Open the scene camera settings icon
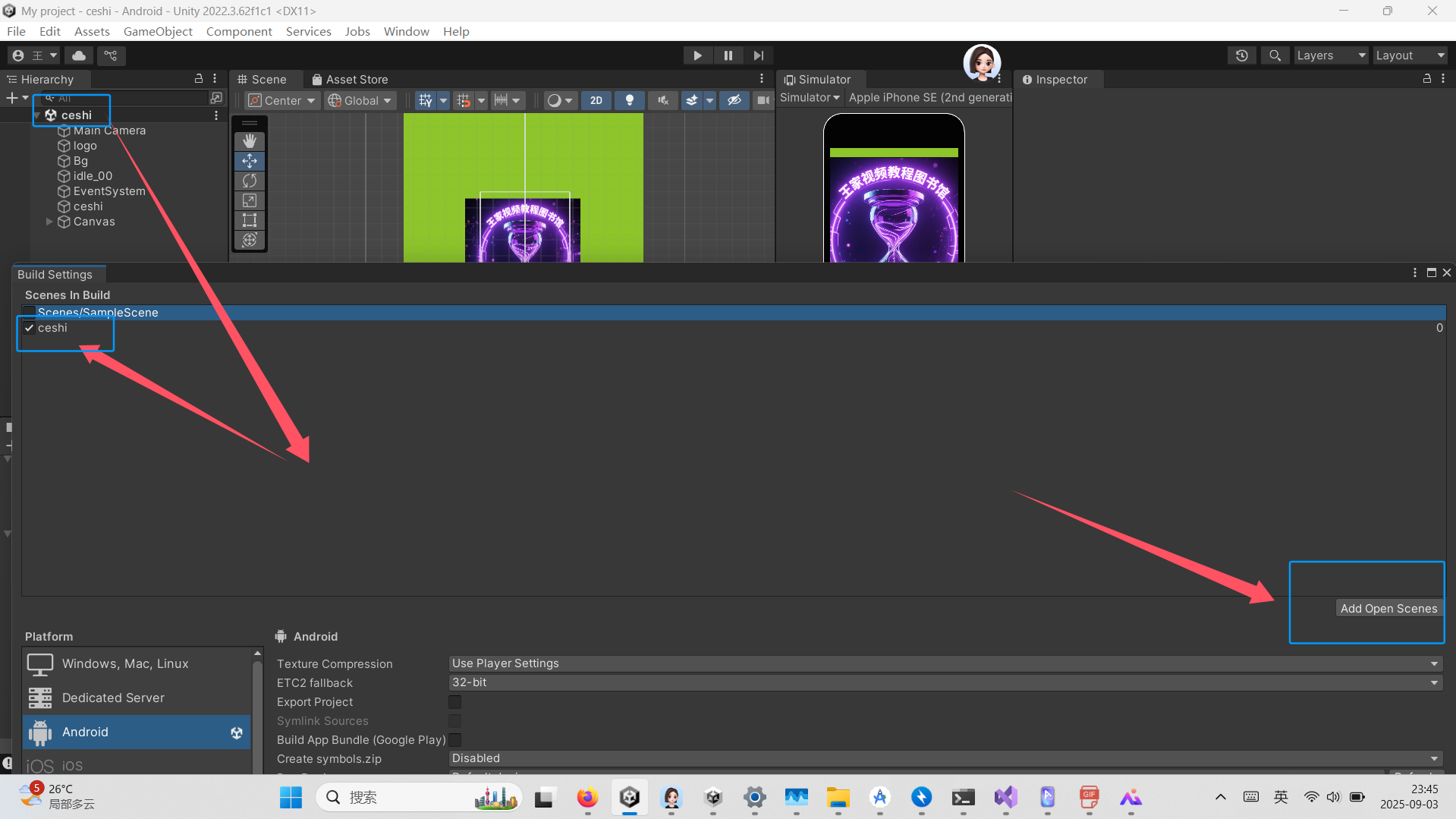This screenshot has height=819, width=1456. [x=763, y=100]
